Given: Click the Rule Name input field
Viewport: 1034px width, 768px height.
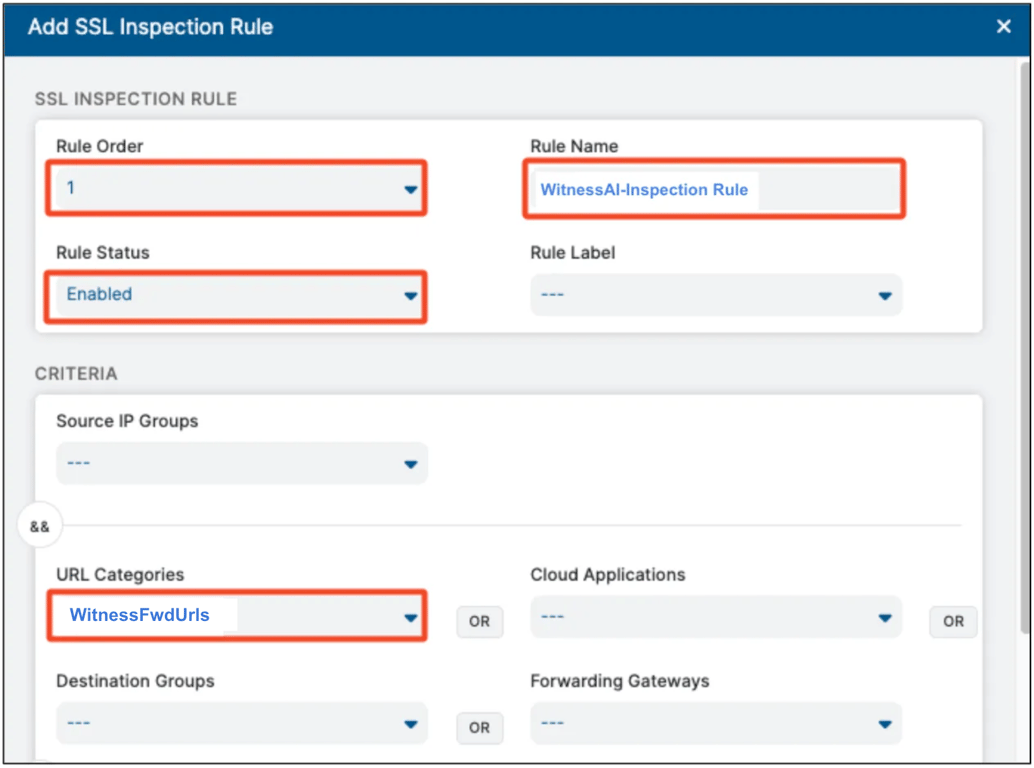Looking at the screenshot, I should tap(714, 189).
